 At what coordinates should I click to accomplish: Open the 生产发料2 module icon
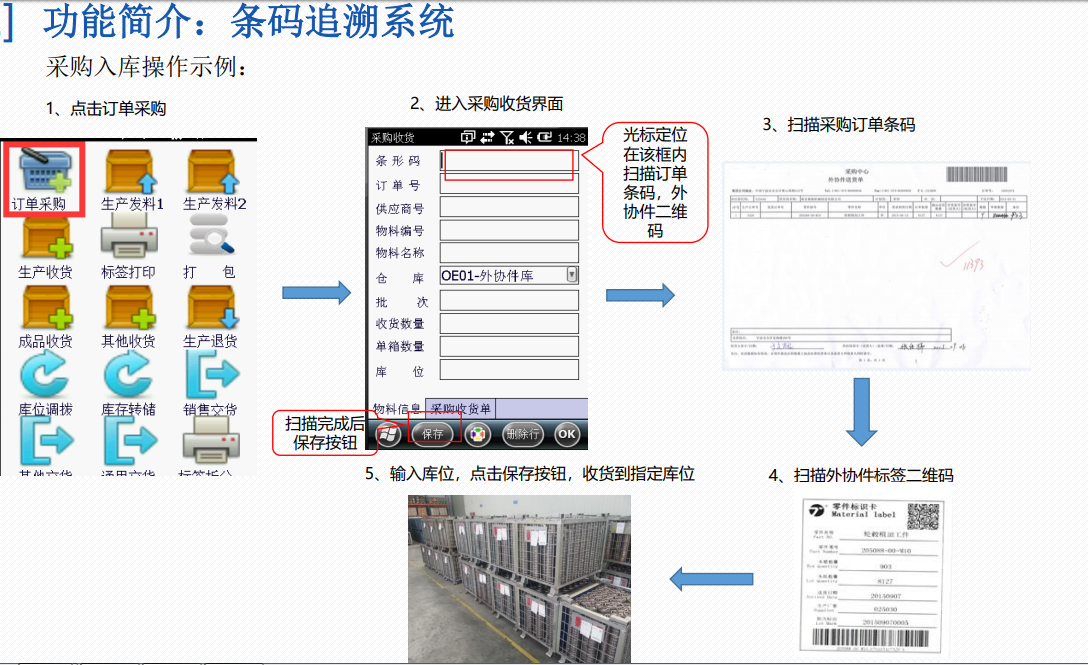213,171
